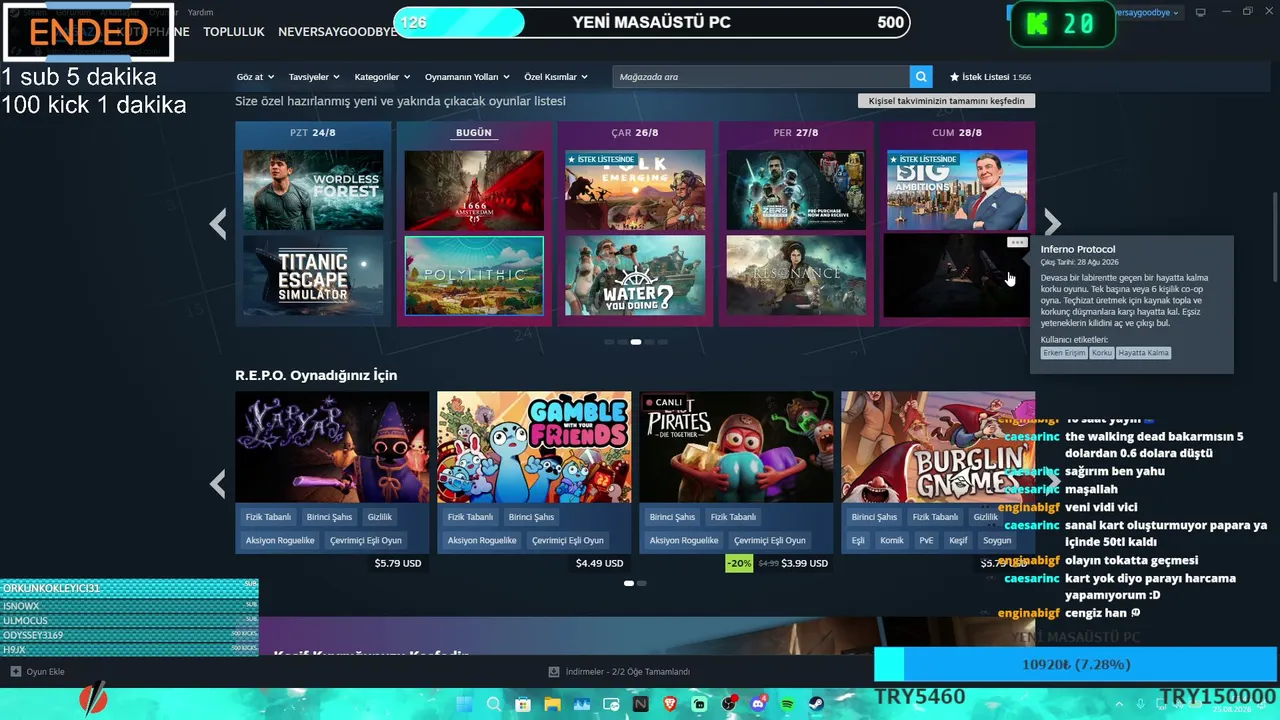Open the Burglin' Gnomes game thumbnail

[x=938, y=447]
